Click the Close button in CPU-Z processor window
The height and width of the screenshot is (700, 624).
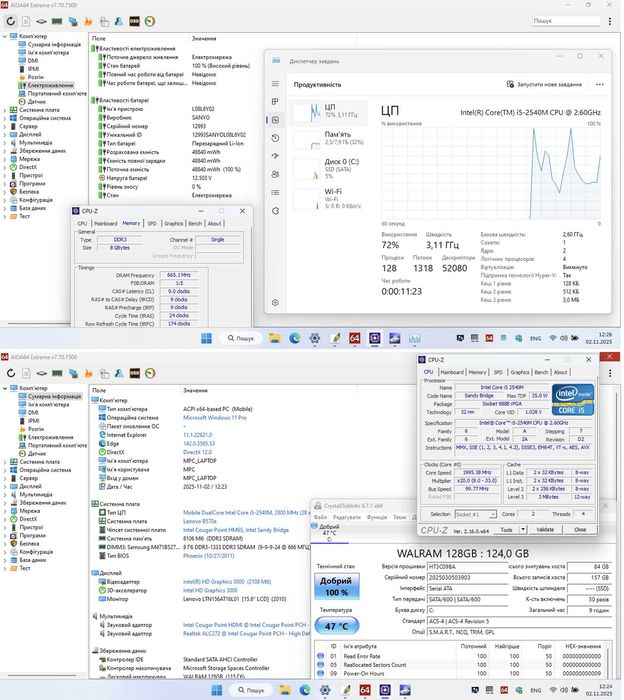580,529
